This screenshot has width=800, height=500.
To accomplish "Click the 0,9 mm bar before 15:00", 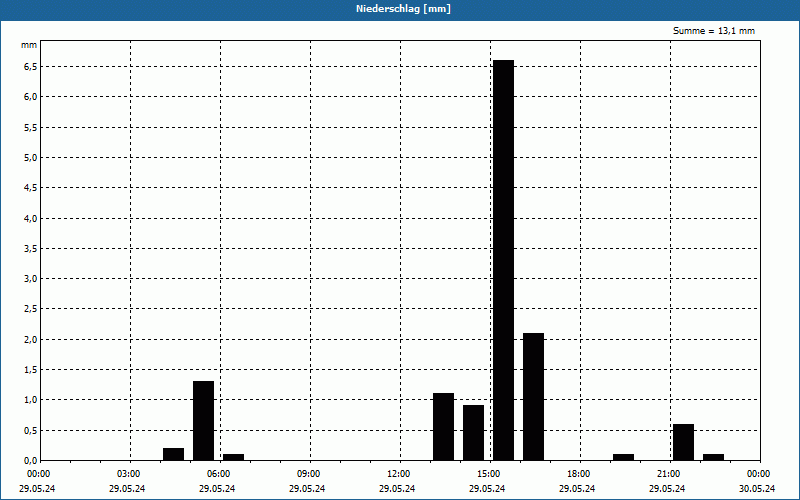I will point(473,433).
